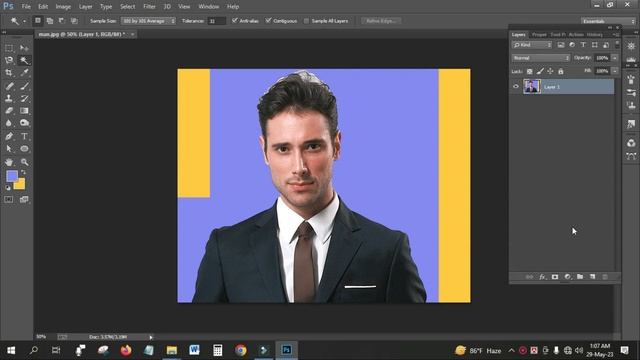The height and width of the screenshot is (360, 640).
Task: Switch to the Actions tab
Action: click(576, 35)
